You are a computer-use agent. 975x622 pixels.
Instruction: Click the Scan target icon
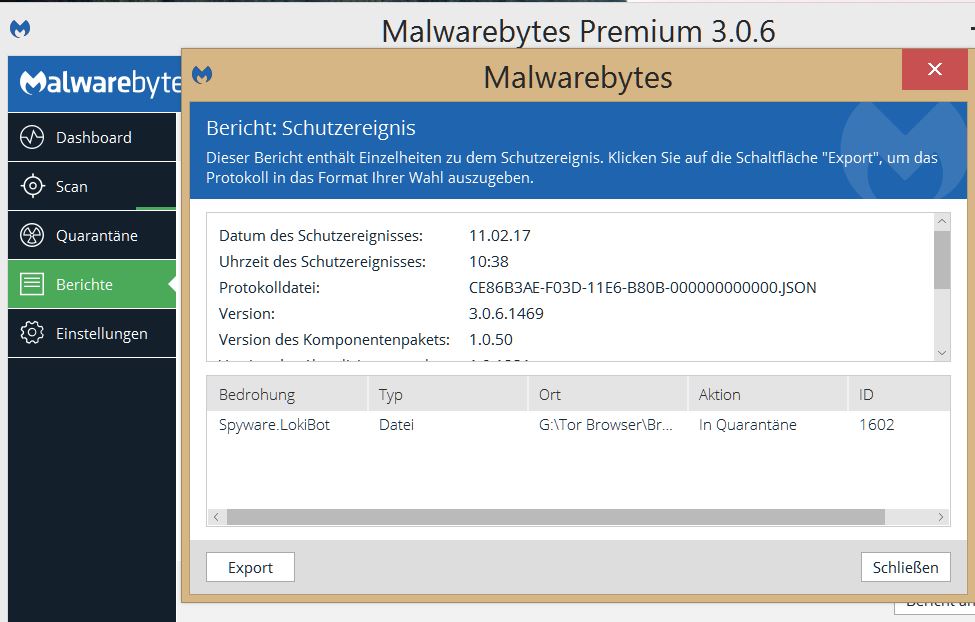click(32, 186)
